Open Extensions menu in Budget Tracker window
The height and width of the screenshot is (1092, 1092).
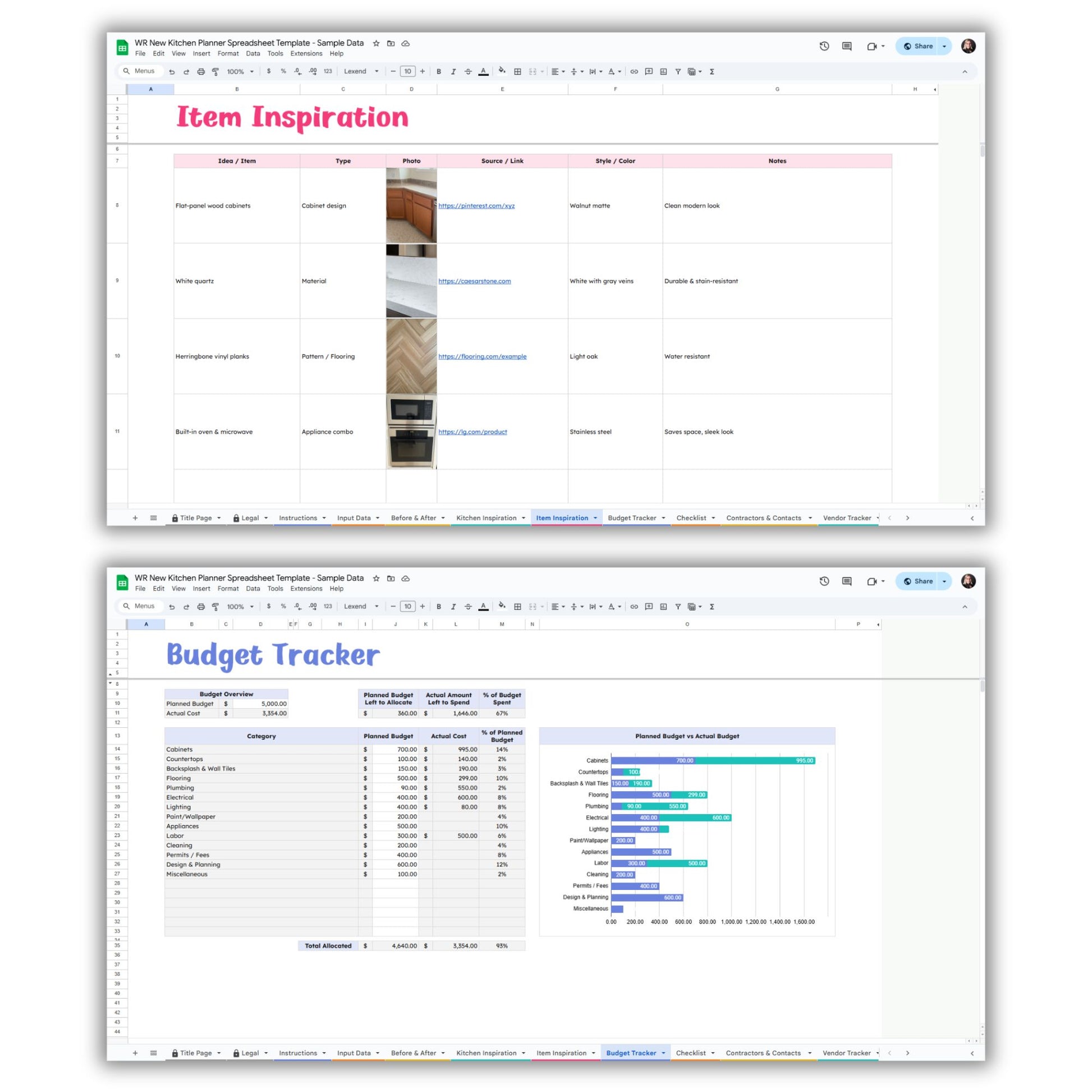pyautogui.click(x=306, y=589)
